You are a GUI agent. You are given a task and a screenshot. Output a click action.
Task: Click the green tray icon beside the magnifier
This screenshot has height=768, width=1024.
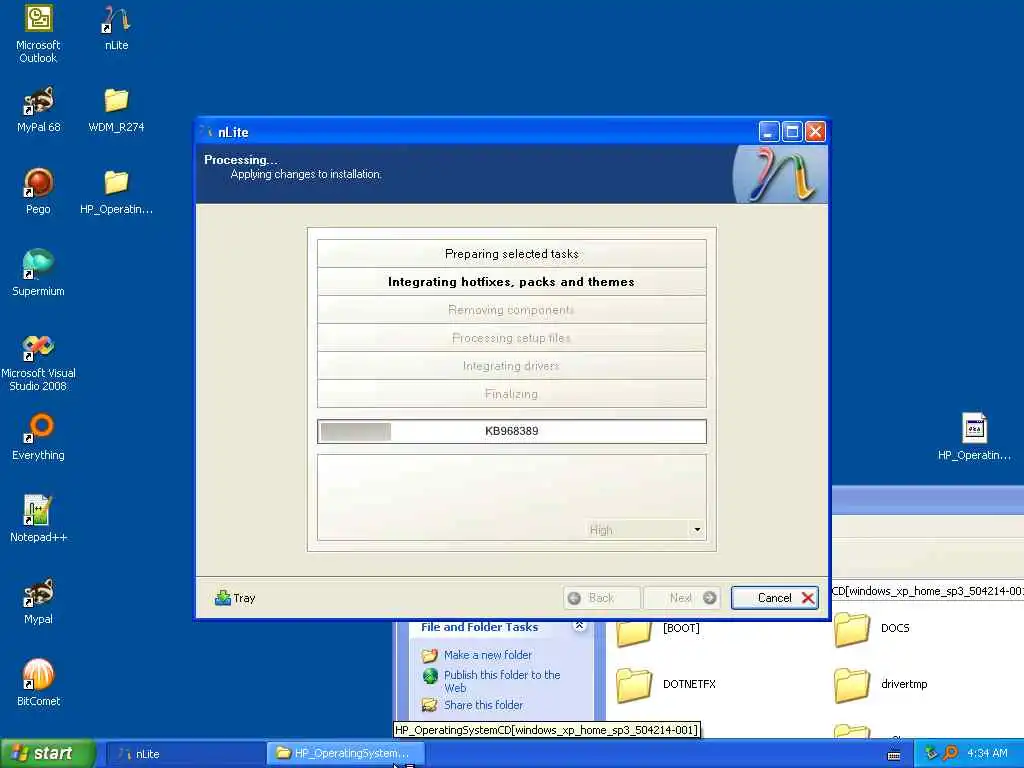tap(931, 753)
